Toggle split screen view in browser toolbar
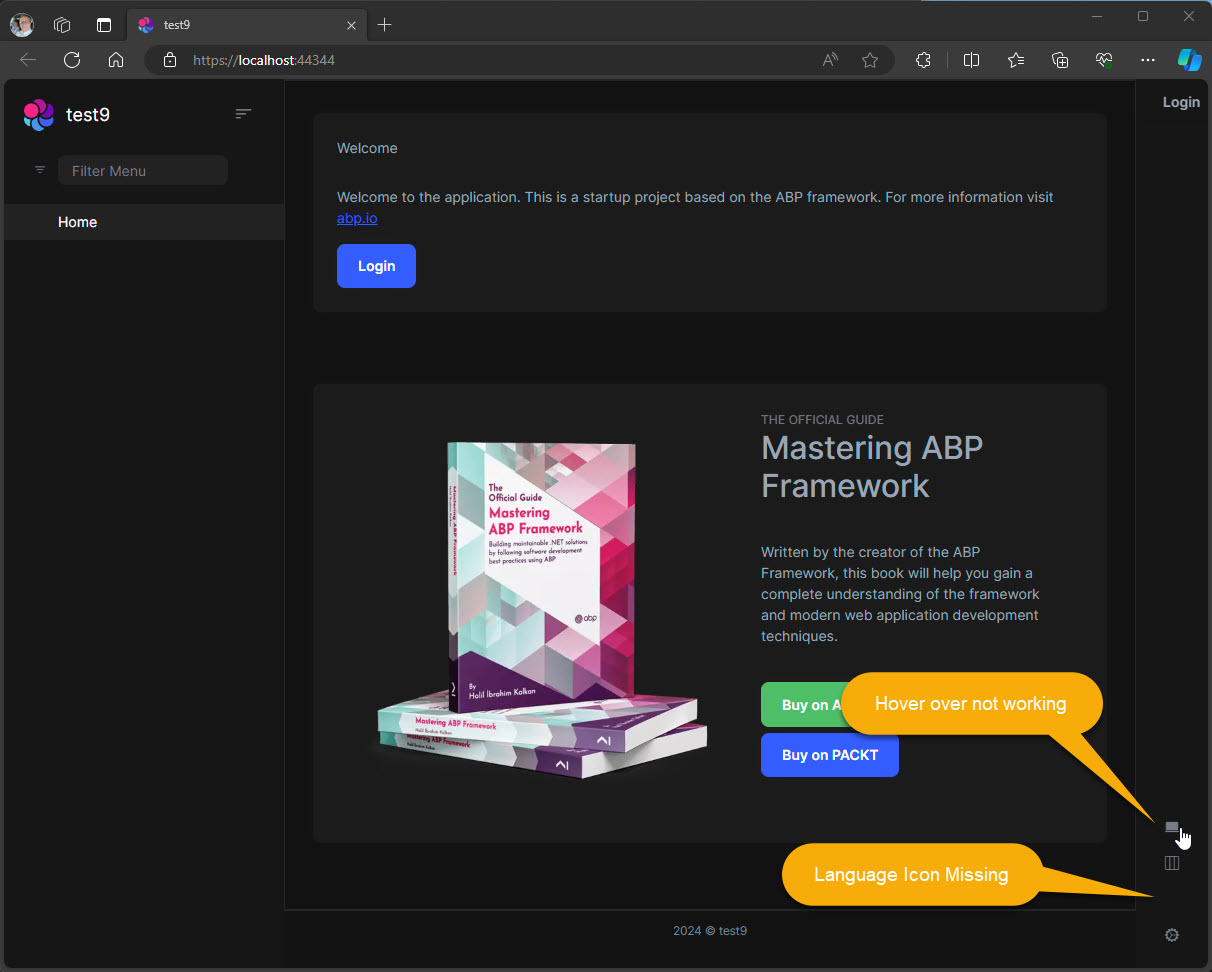This screenshot has height=972, width=1212. 971,60
